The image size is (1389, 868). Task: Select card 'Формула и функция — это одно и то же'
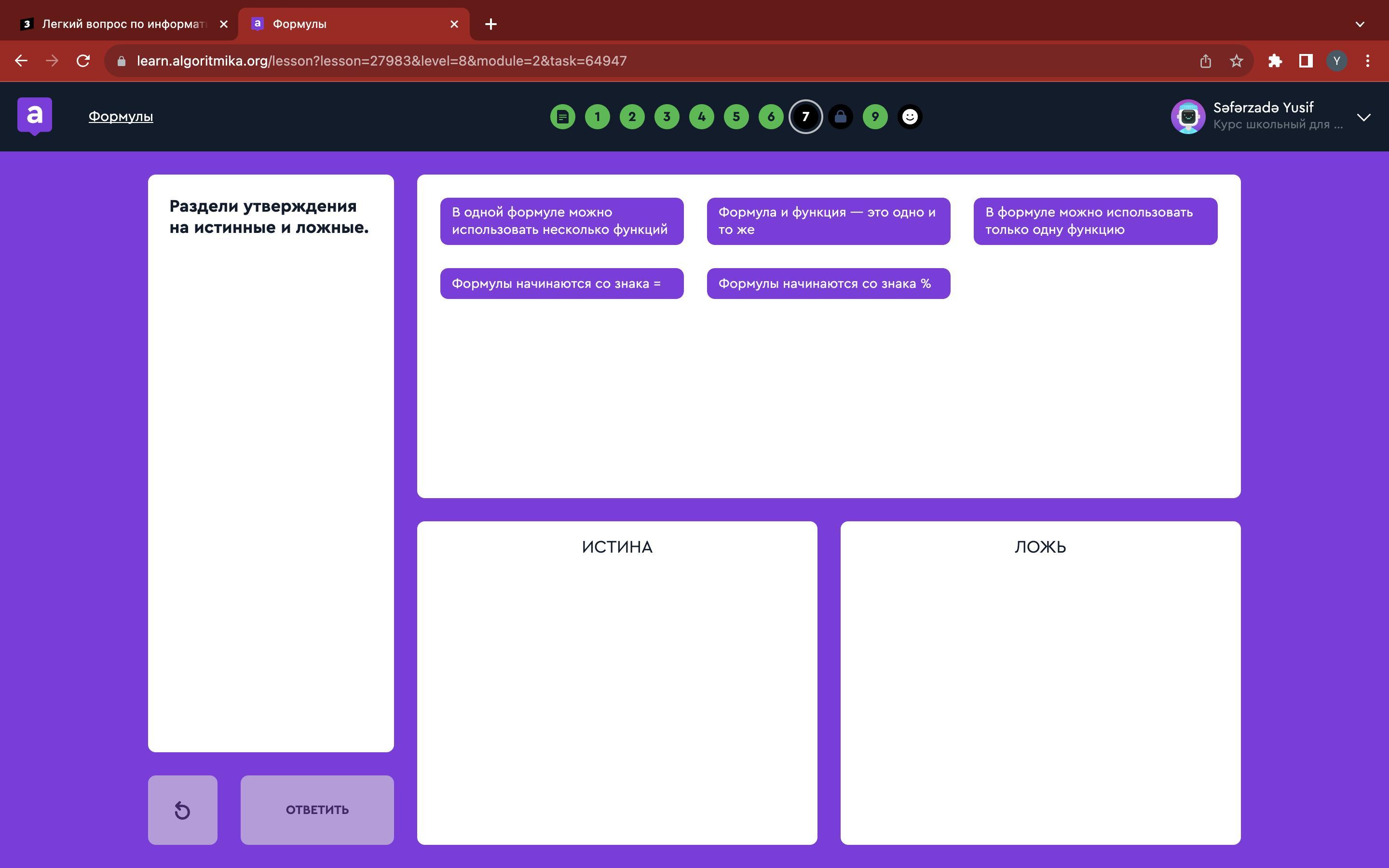point(828,221)
